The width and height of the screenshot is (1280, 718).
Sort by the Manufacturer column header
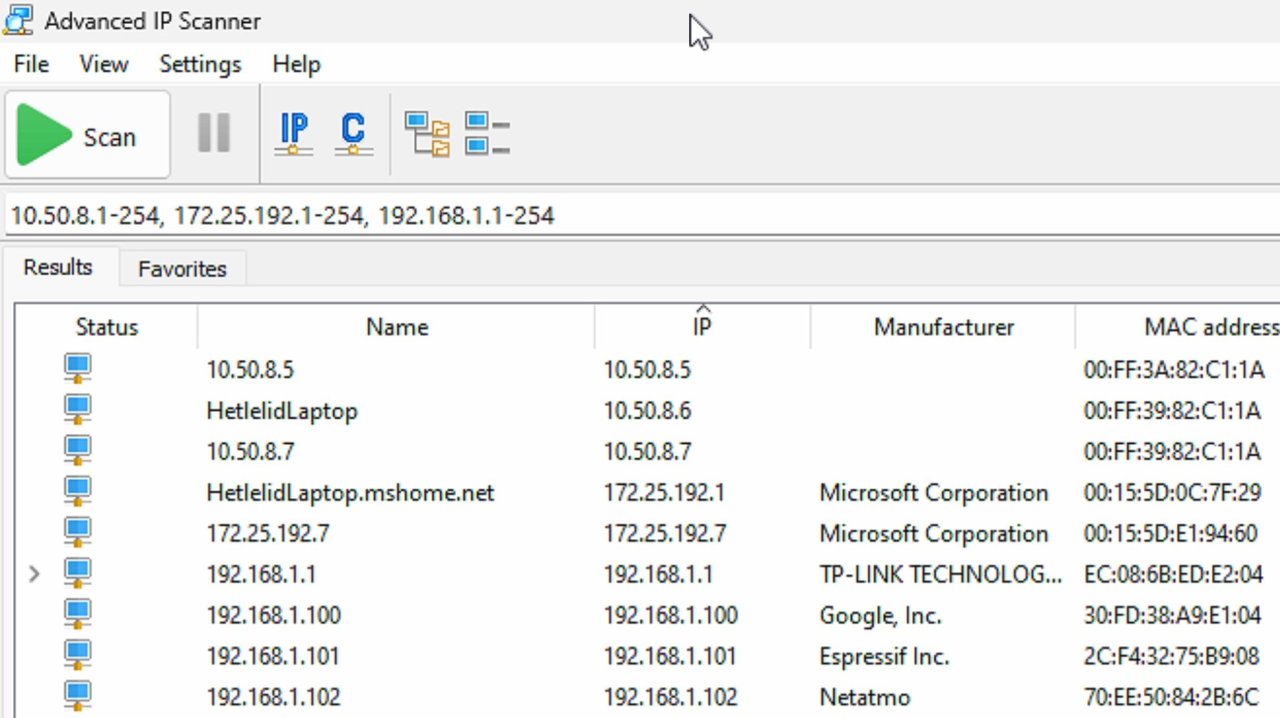pyautogui.click(x=943, y=327)
